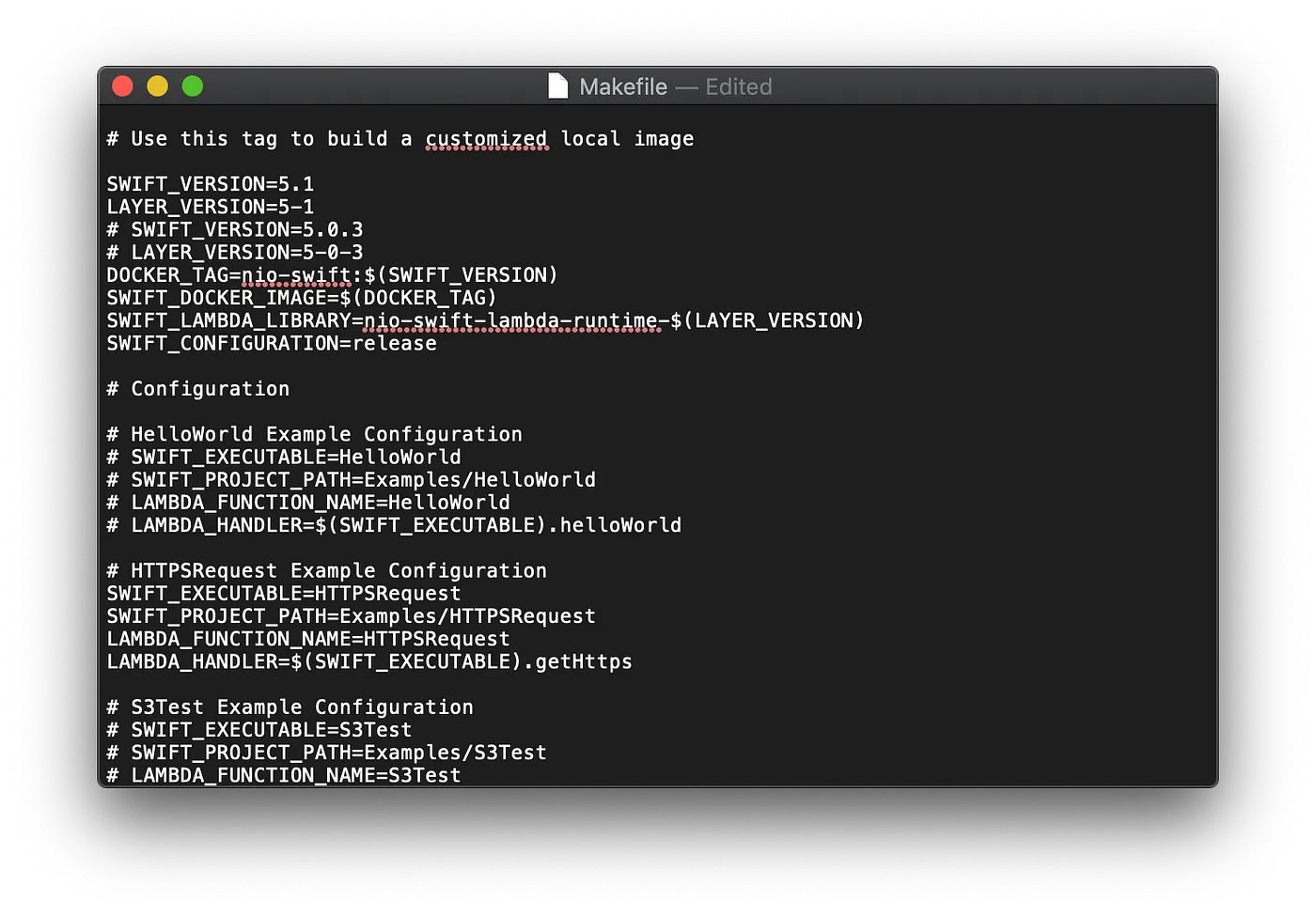This screenshot has width=1316, height=917.
Task: Click the LAMBDA_FUNCTION_NAME=HTTPSRequest line
Action: point(308,639)
